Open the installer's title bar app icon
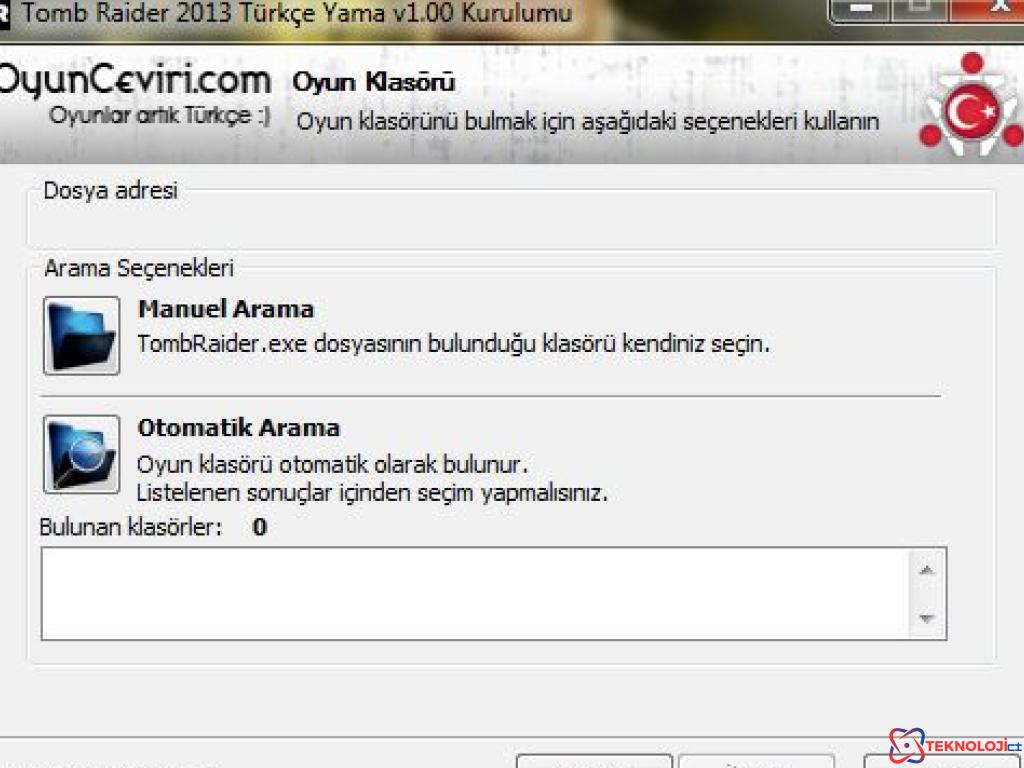Image resolution: width=1024 pixels, height=768 pixels. tap(4, 13)
